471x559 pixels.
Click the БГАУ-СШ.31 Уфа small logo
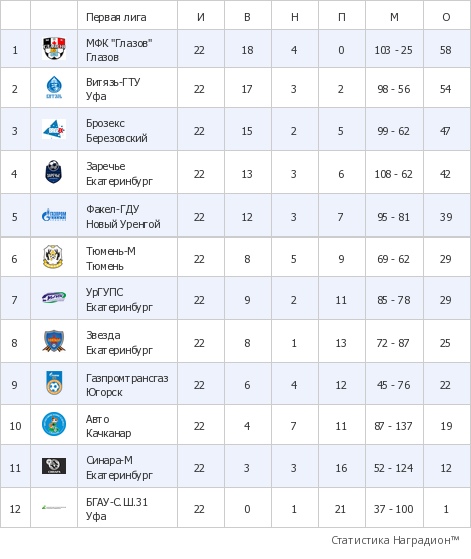(54, 507)
